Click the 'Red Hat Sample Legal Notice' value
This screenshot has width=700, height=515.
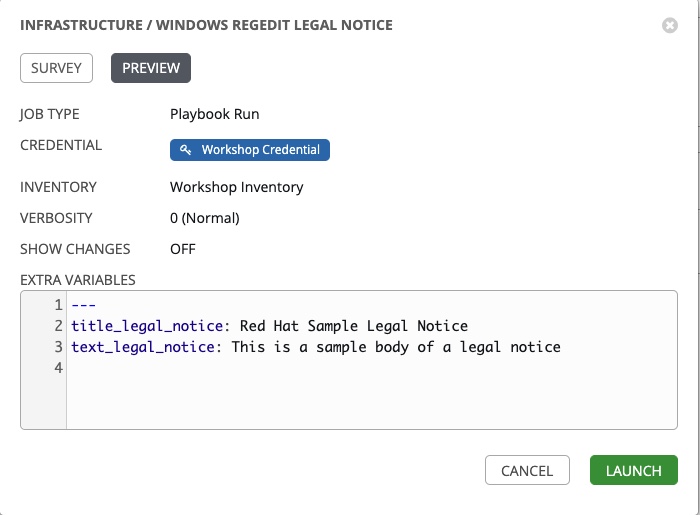(x=354, y=326)
